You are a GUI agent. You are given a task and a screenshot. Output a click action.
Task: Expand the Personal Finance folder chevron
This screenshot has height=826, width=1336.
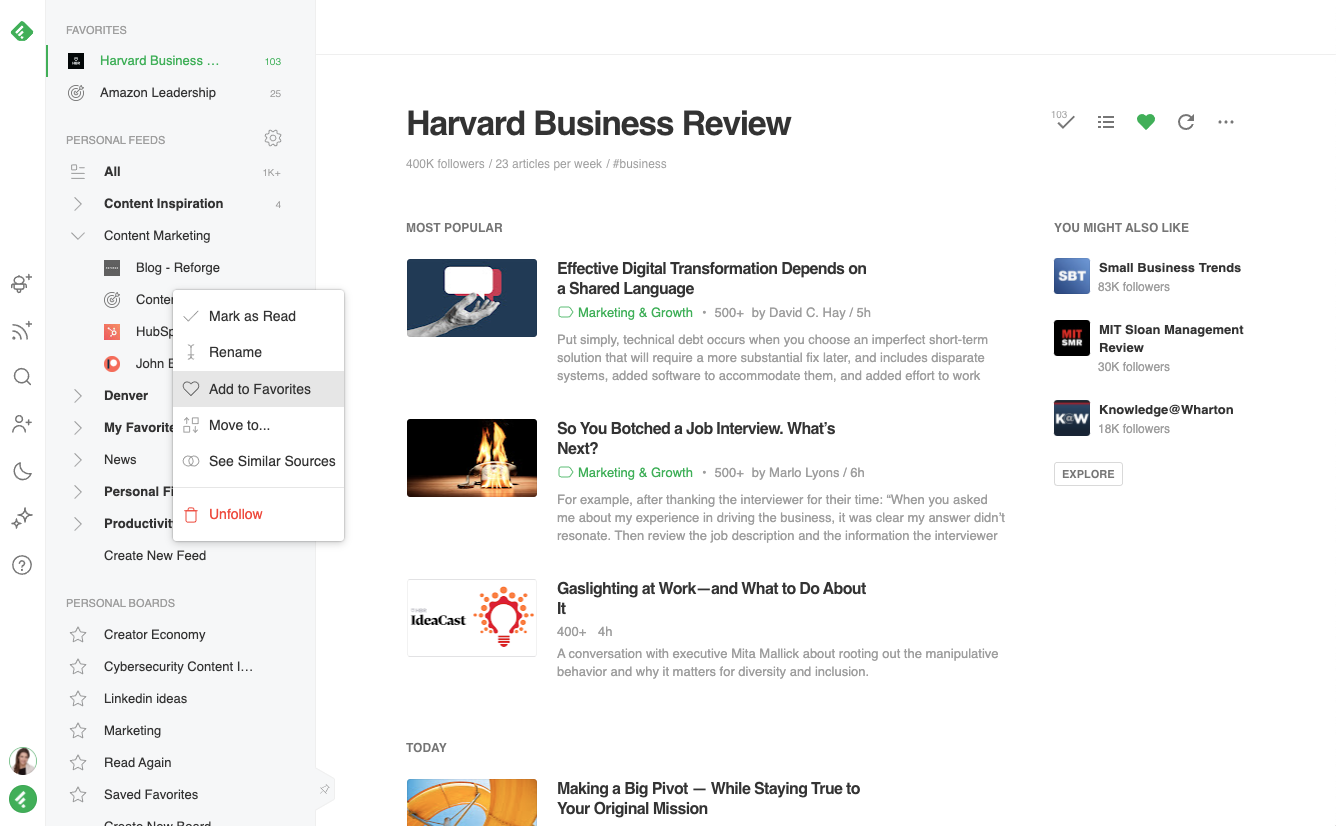click(x=78, y=492)
